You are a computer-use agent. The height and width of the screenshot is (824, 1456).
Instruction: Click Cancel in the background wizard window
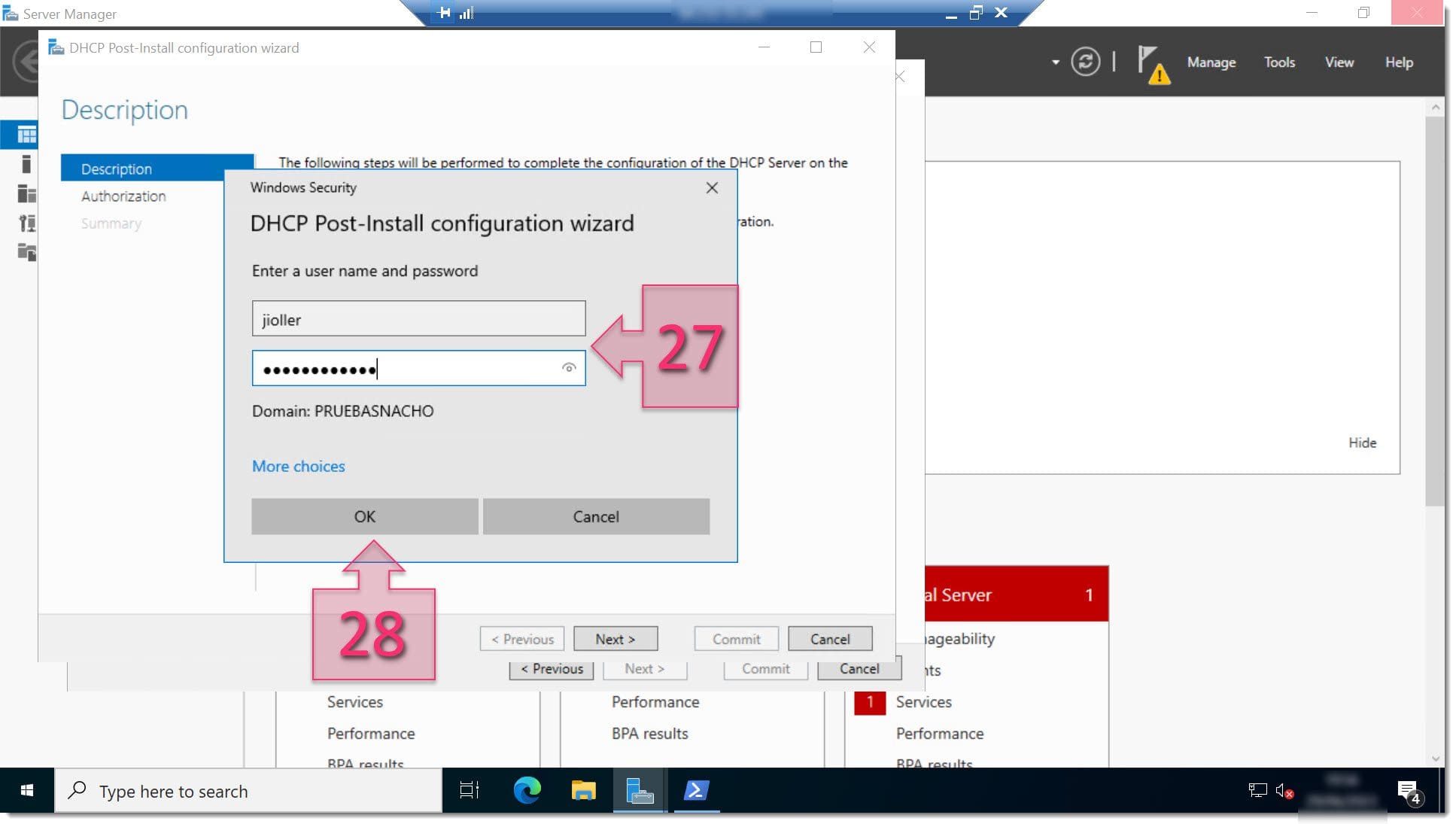[x=859, y=669]
